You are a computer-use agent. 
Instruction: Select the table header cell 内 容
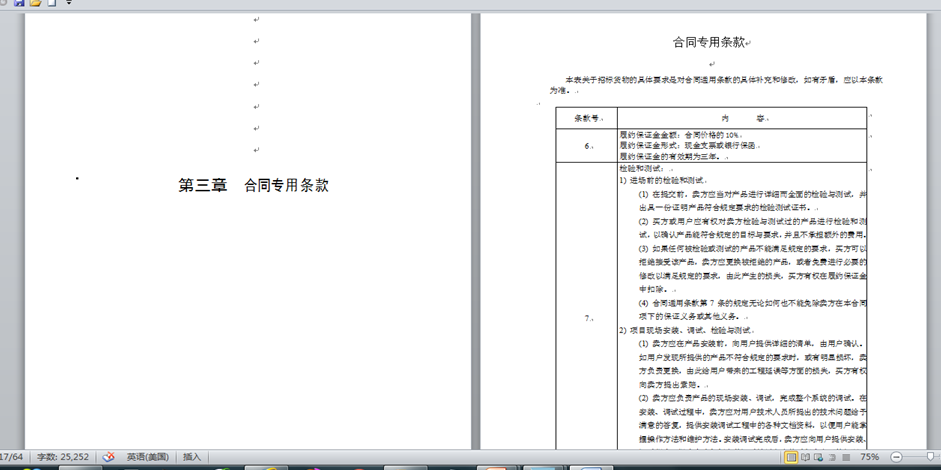coord(742,118)
